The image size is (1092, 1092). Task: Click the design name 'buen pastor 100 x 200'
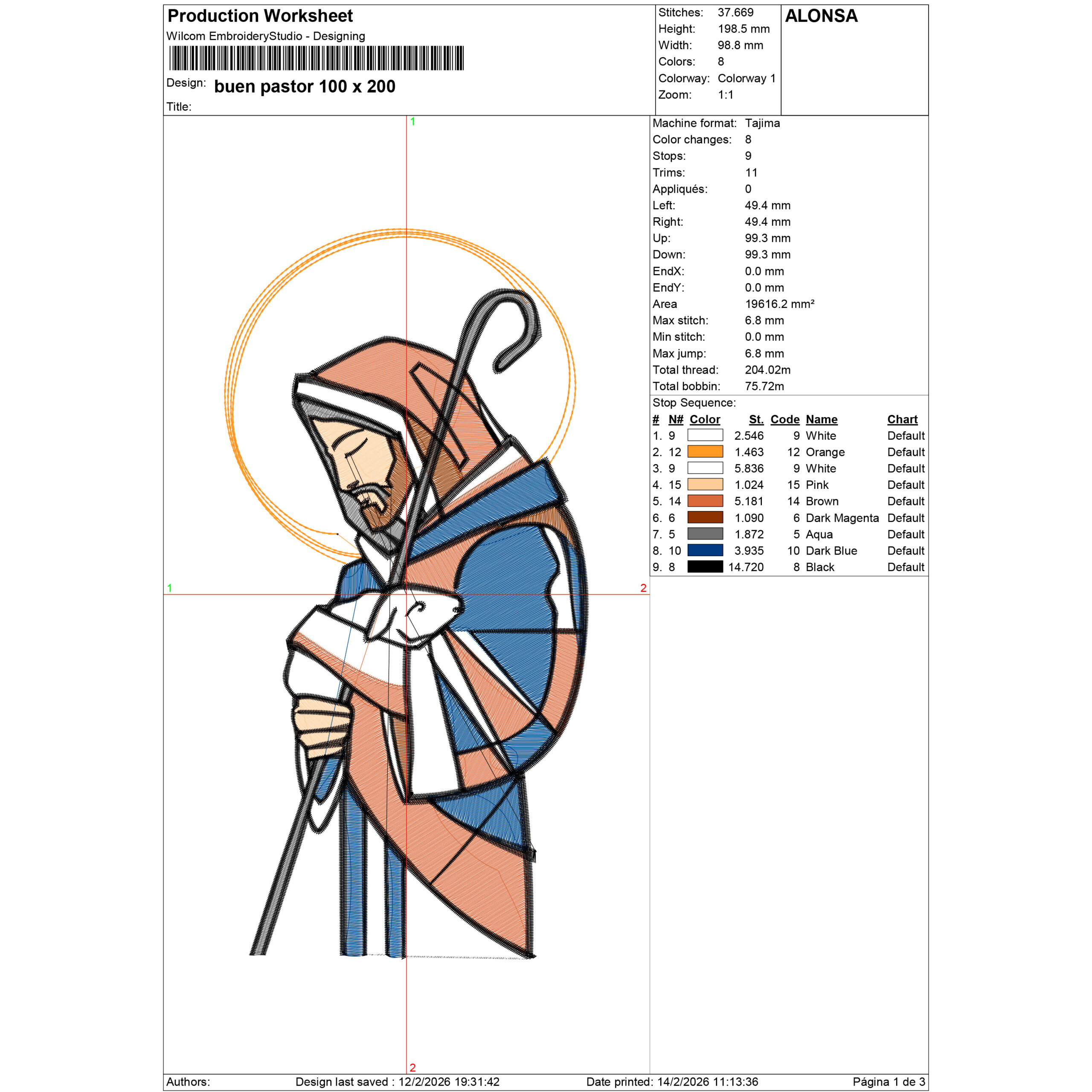pos(305,87)
